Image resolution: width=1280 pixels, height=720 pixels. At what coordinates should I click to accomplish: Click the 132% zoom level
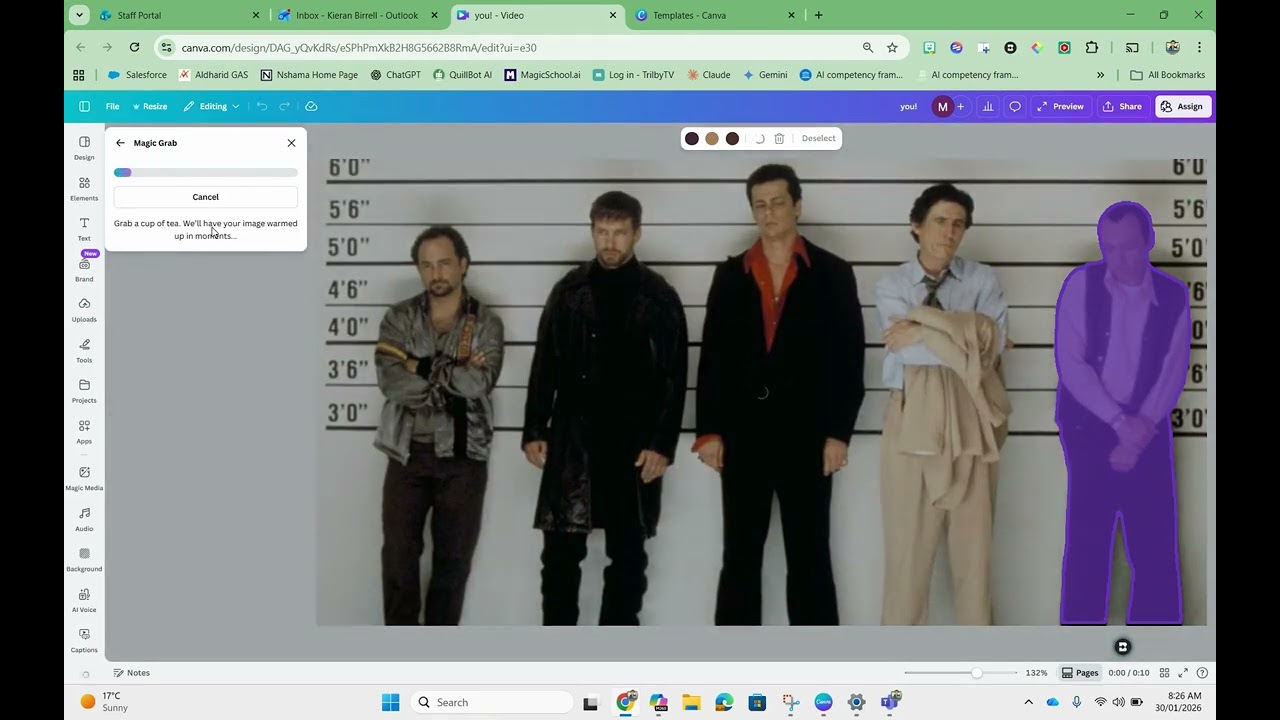click(1036, 673)
